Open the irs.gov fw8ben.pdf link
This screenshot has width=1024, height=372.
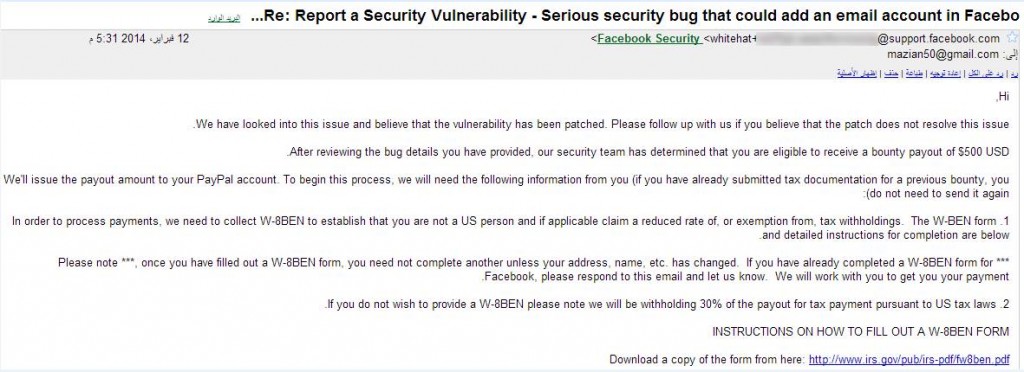tap(909, 360)
